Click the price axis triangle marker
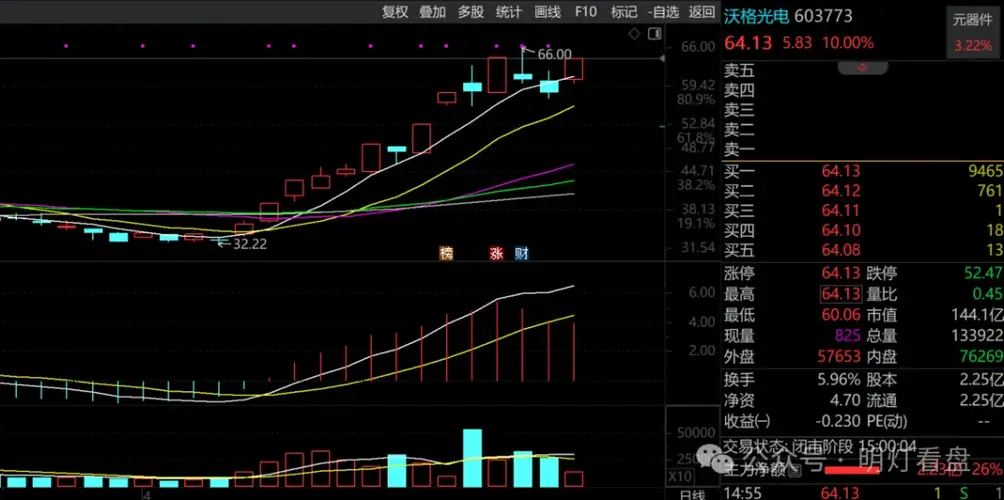Screen dimensions: 1004x500 (x=663, y=59)
